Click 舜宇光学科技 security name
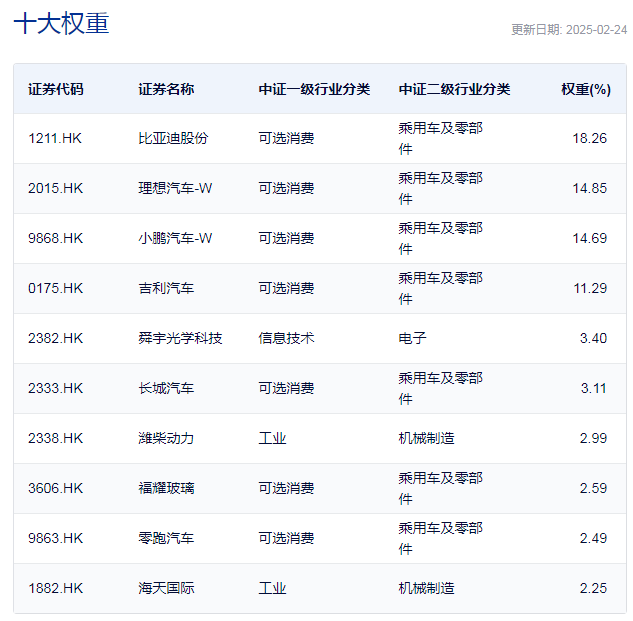 click(180, 338)
